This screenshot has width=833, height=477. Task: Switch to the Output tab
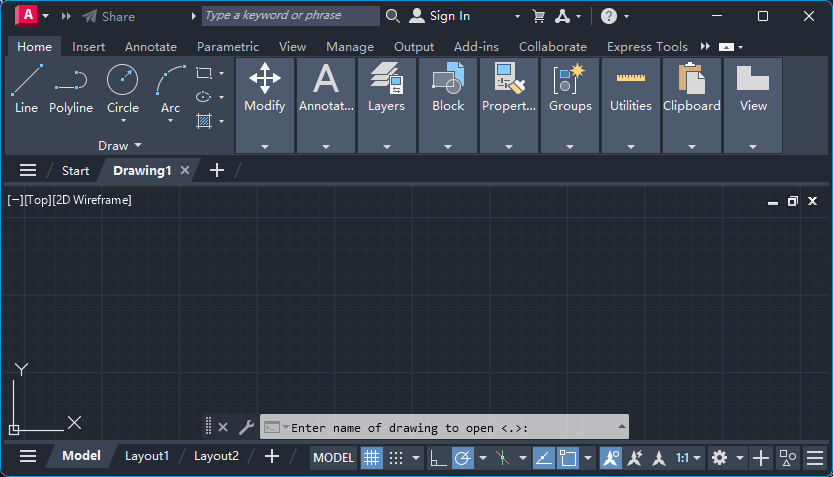414,47
